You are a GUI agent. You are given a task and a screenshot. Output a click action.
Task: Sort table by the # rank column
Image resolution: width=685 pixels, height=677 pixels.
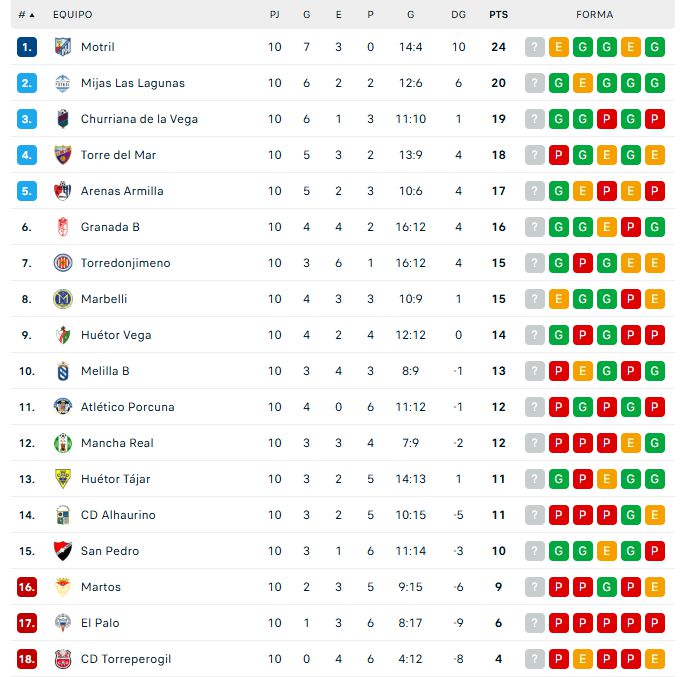pyautogui.click(x=26, y=15)
